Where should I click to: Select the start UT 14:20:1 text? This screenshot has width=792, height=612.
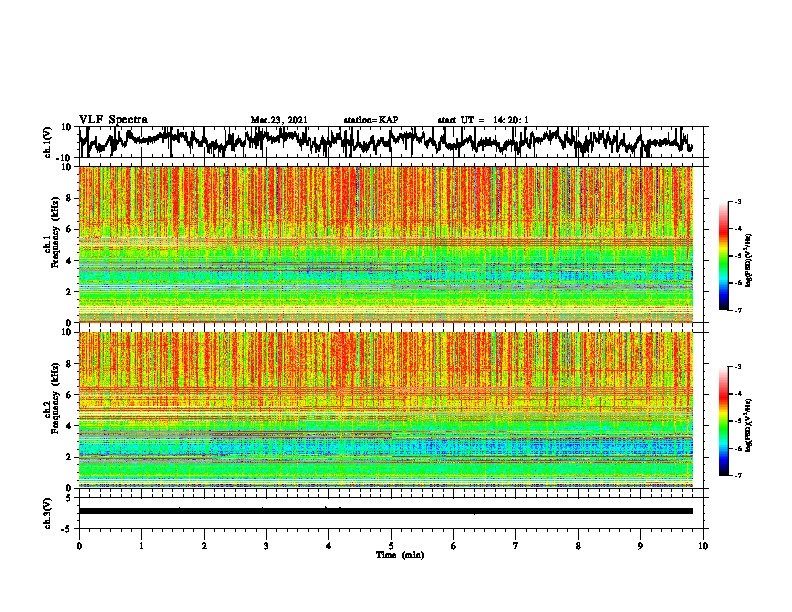pyautogui.click(x=483, y=120)
